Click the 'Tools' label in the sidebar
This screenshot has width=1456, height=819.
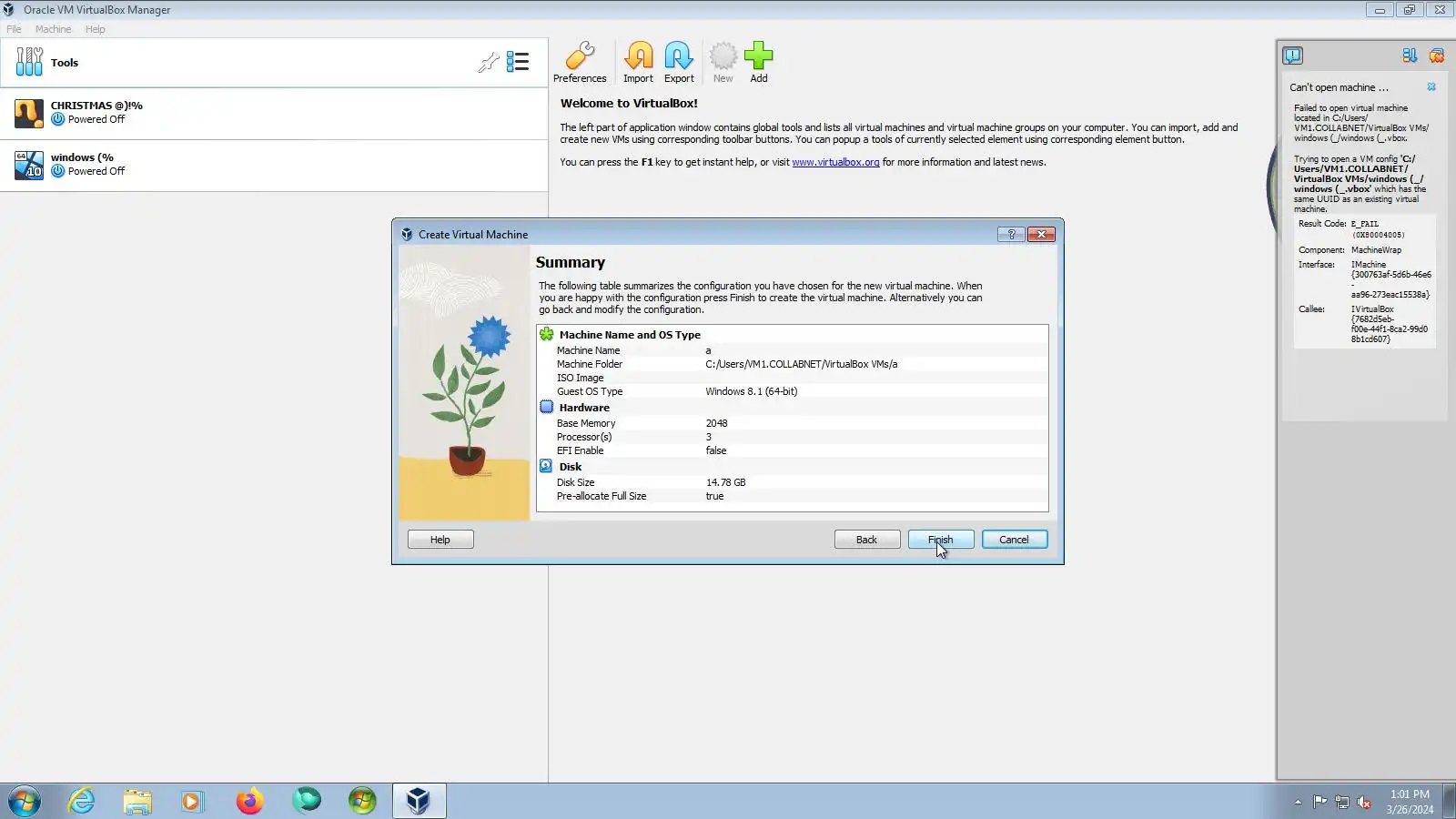(65, 63)
